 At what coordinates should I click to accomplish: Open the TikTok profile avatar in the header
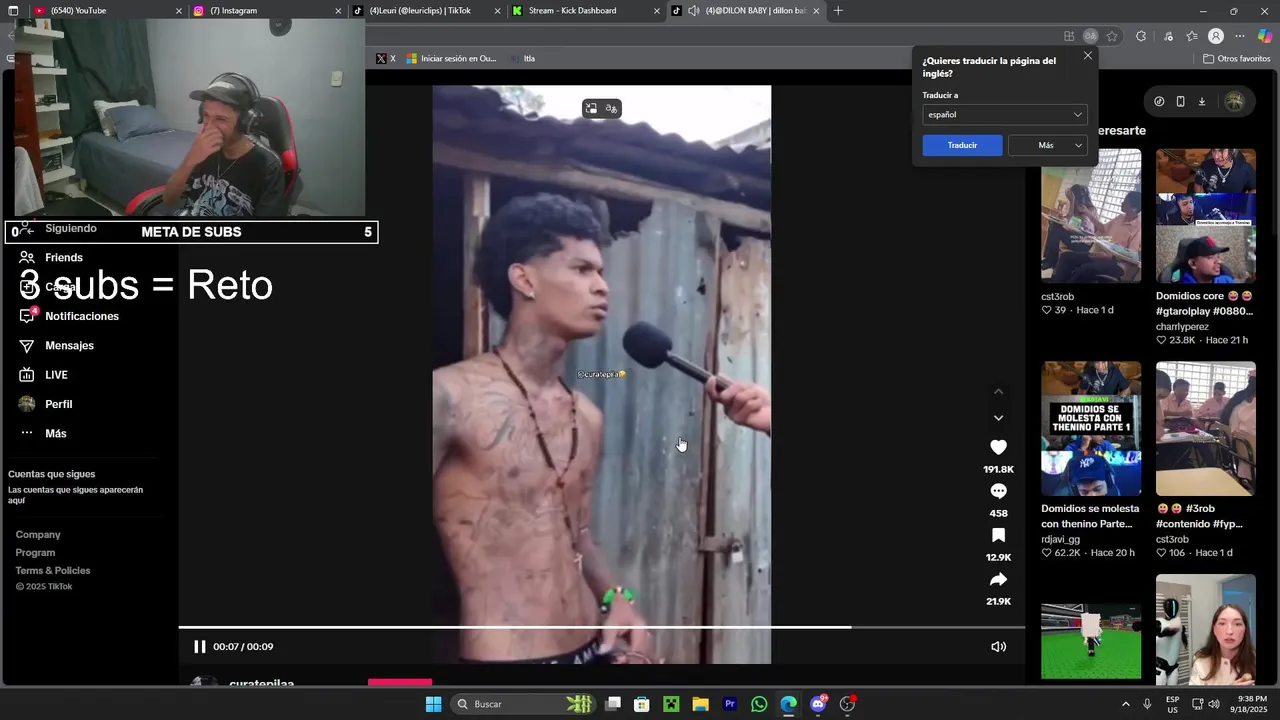[x=1234, y=101]
